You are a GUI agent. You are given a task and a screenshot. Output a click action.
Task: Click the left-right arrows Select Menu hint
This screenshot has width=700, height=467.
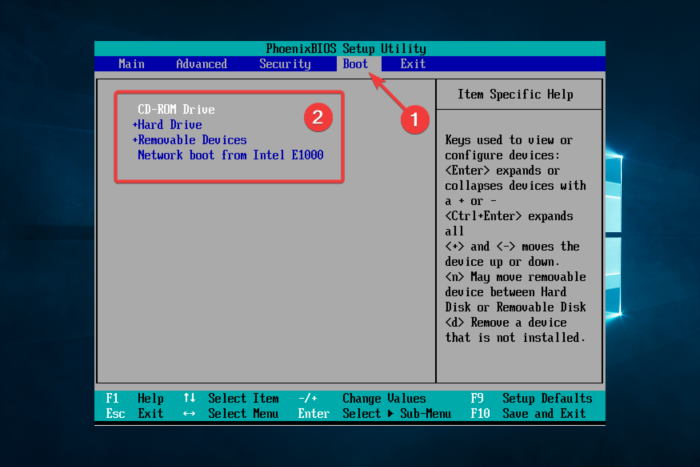click(231, 413)
